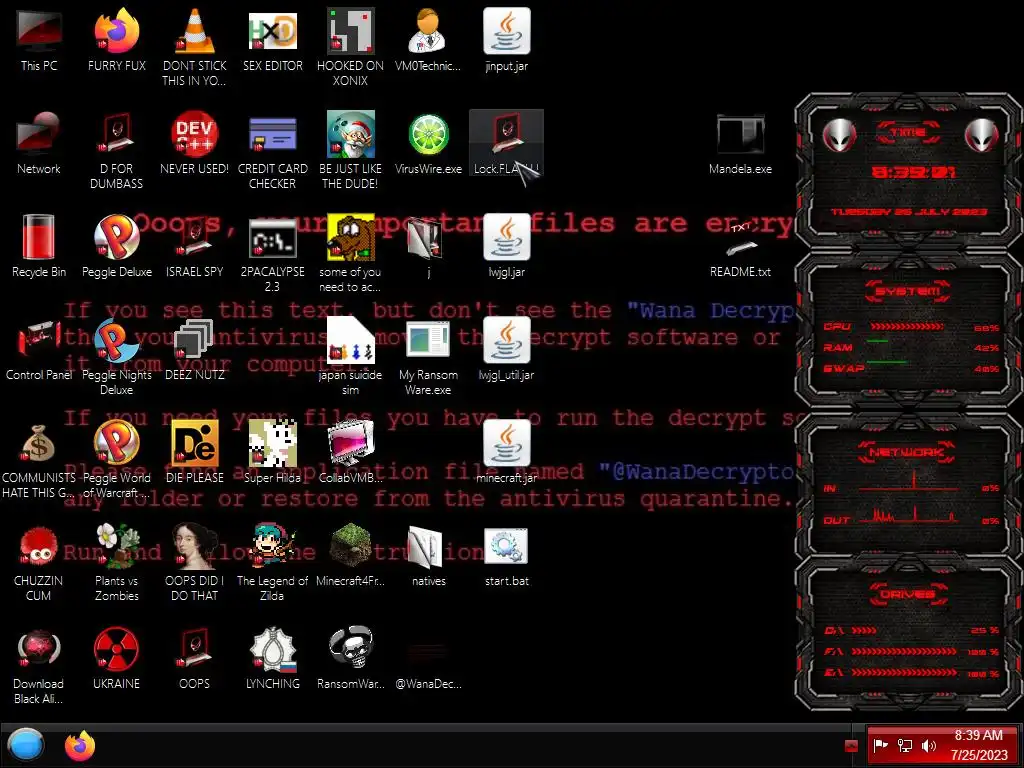Select the TIME widget panel
1024x768 pixels.
tap(908, 173)
